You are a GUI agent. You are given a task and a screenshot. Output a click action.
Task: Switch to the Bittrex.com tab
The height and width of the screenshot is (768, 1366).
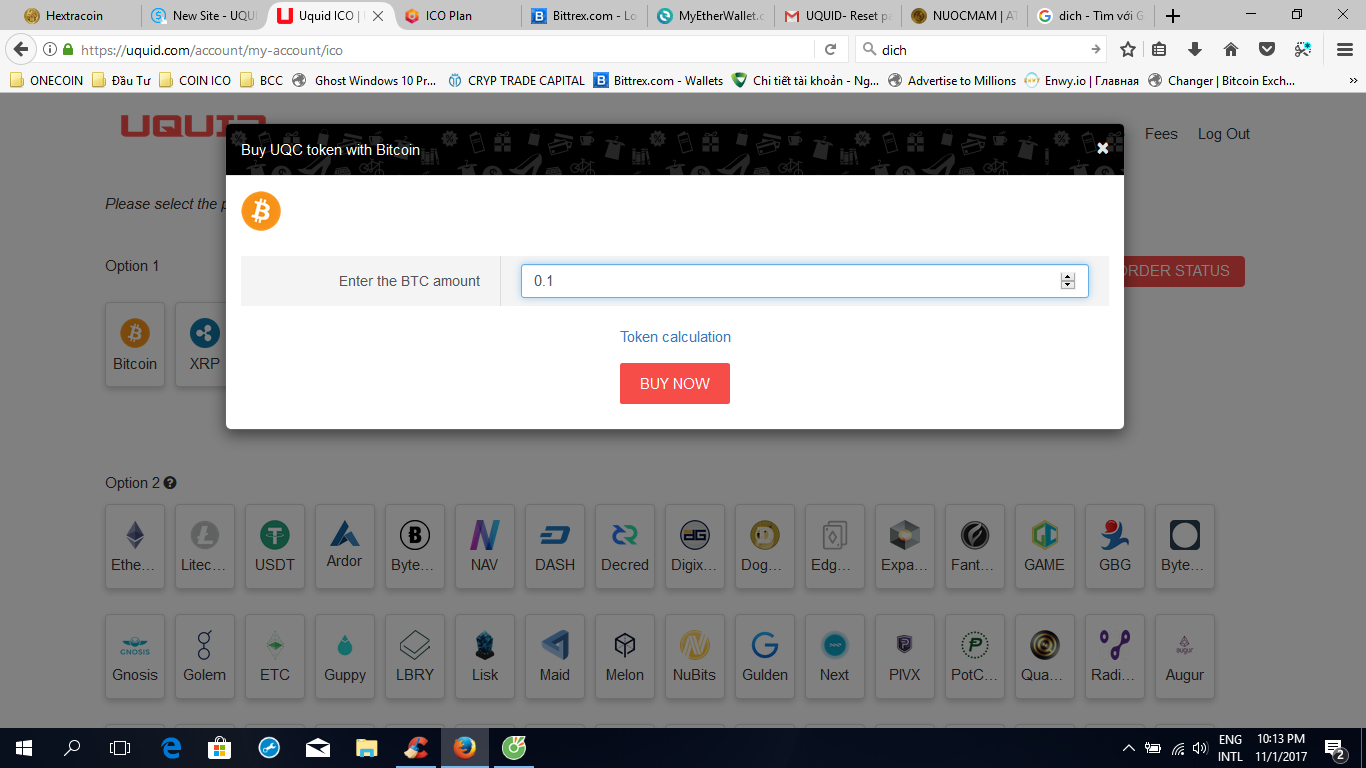click(x=583, y=16)
